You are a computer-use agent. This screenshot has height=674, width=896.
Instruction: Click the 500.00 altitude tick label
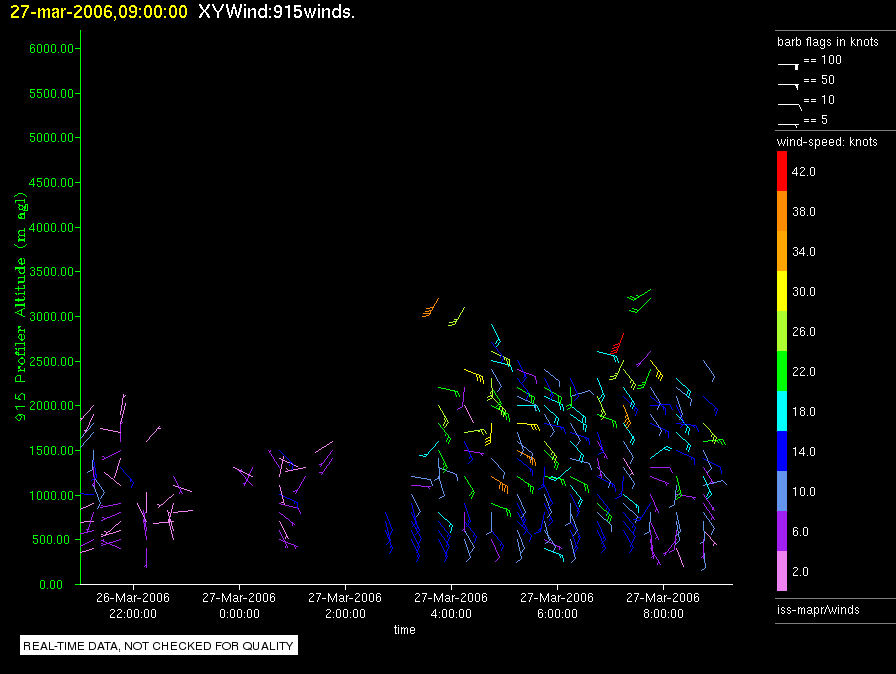tap(54, 540)
